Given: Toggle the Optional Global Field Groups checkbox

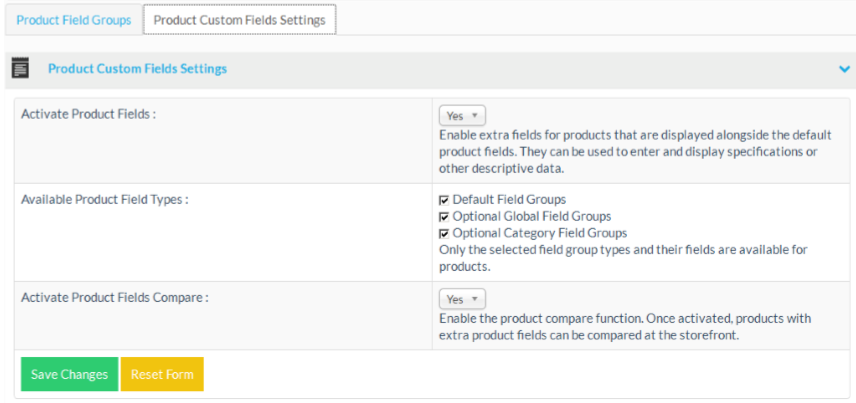Looking at the screenshot, I should tap(444, 217).
